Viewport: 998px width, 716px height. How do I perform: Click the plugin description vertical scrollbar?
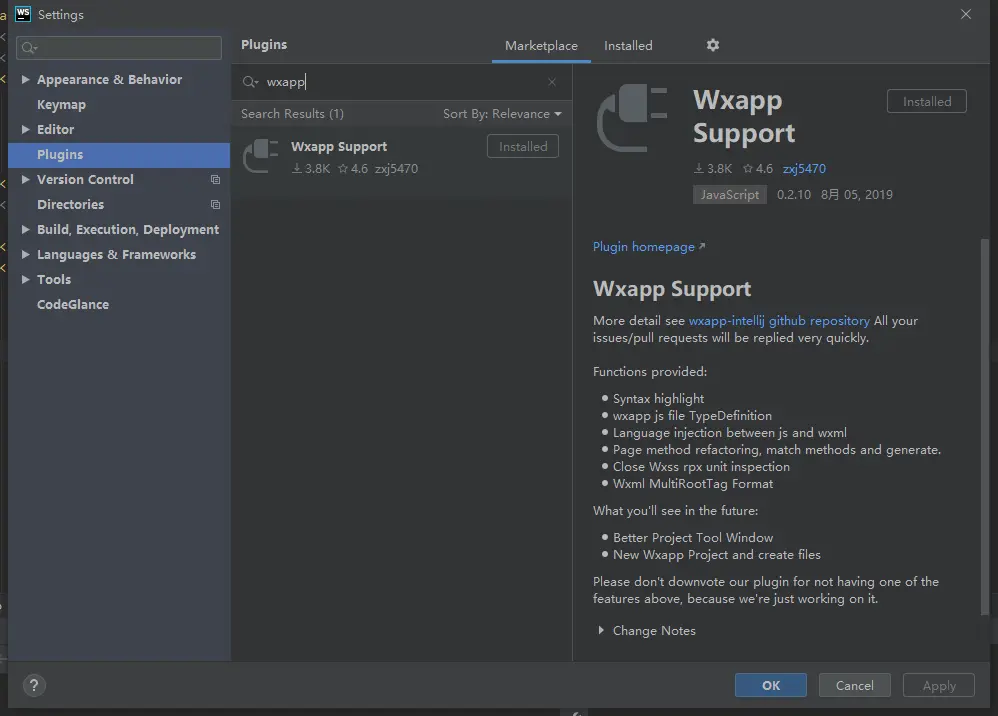(x=985, y=426)
